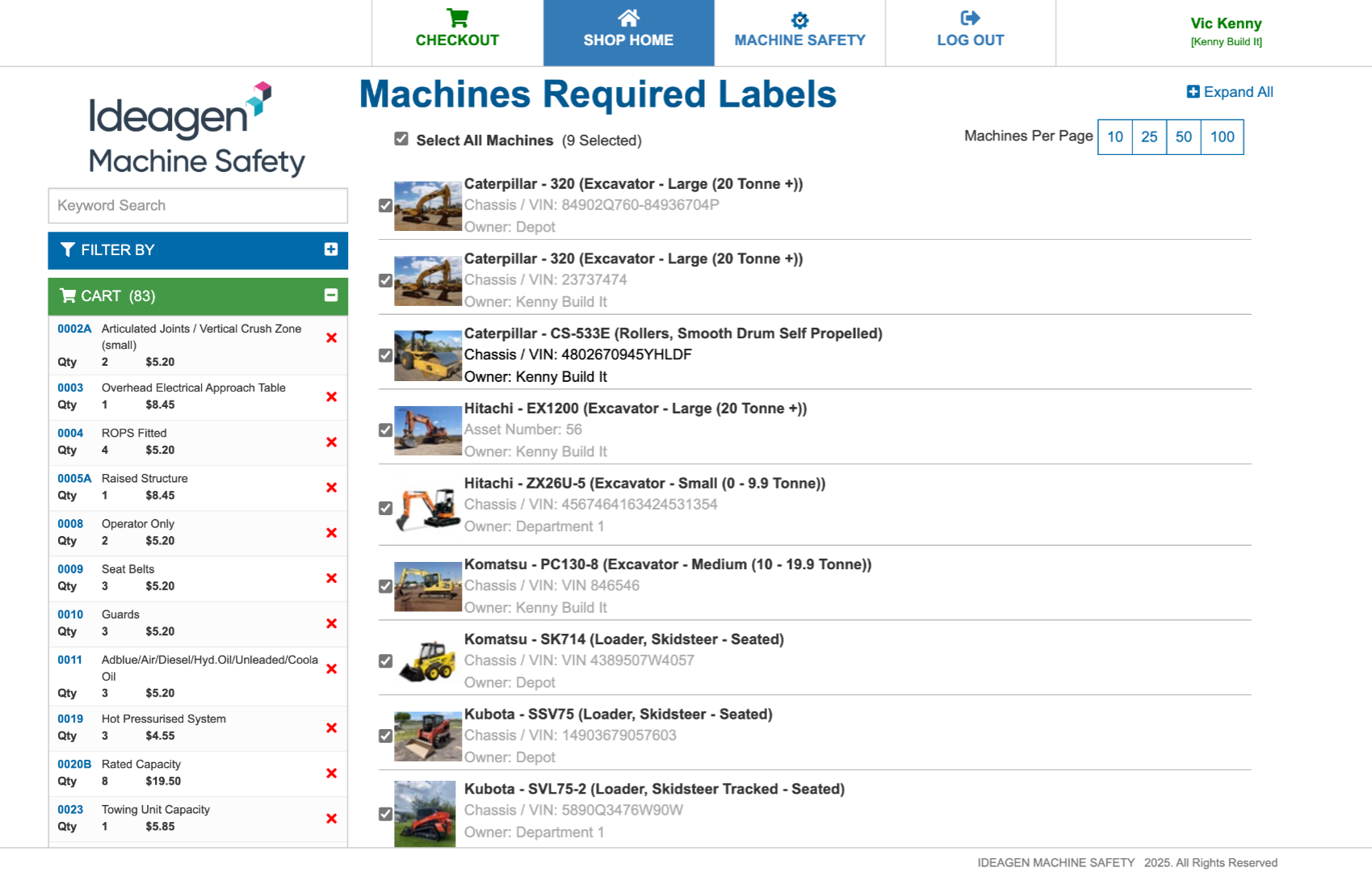Uncheck Komatsu PC130-8 excavator
Image resolution: width=1372 pixels, height=872 pixels.
click(386, 586)
